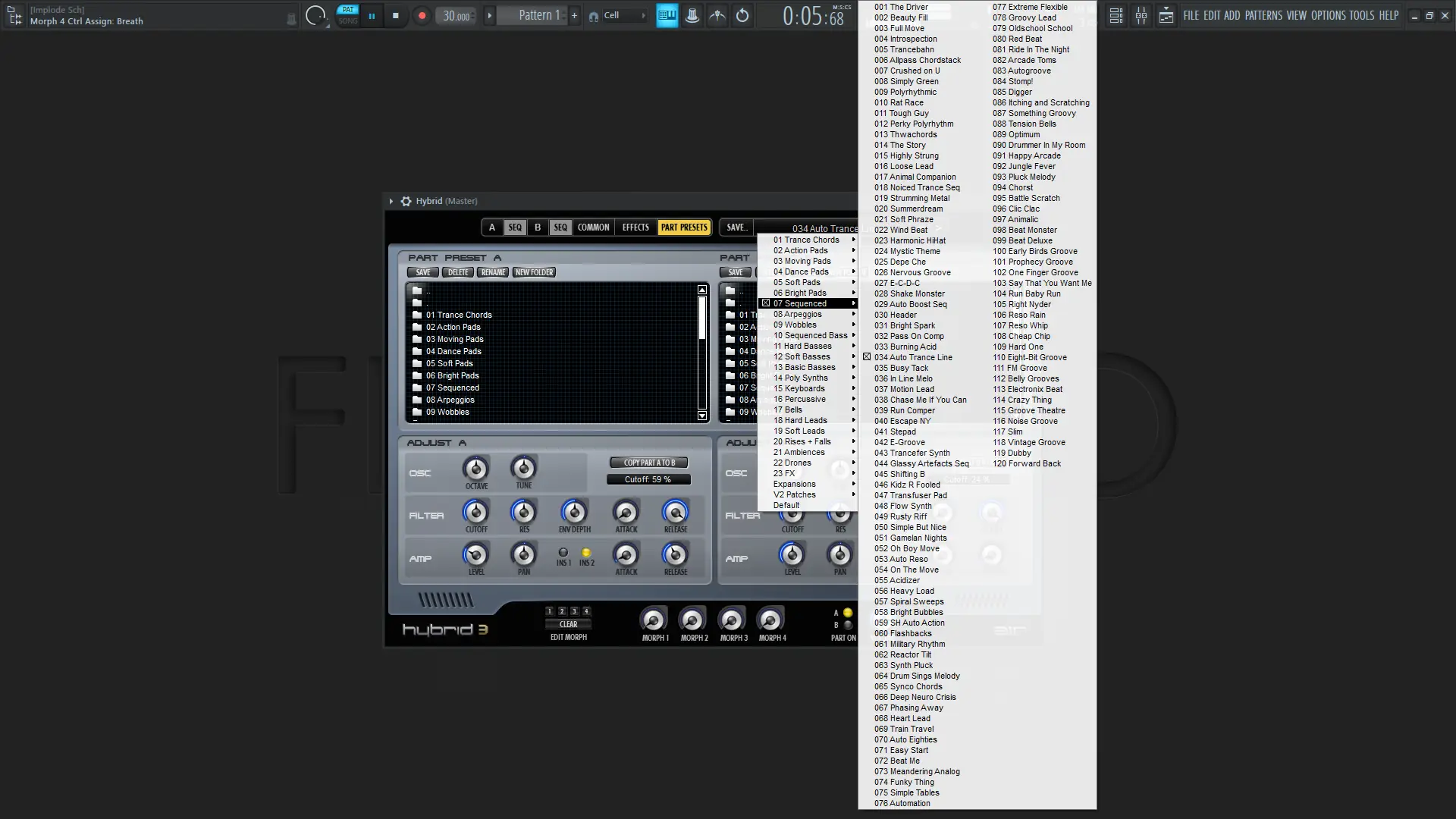1456x819 pixels.
Task: Open the 01 Trance Chords folder
Action: tap(458, 315)
